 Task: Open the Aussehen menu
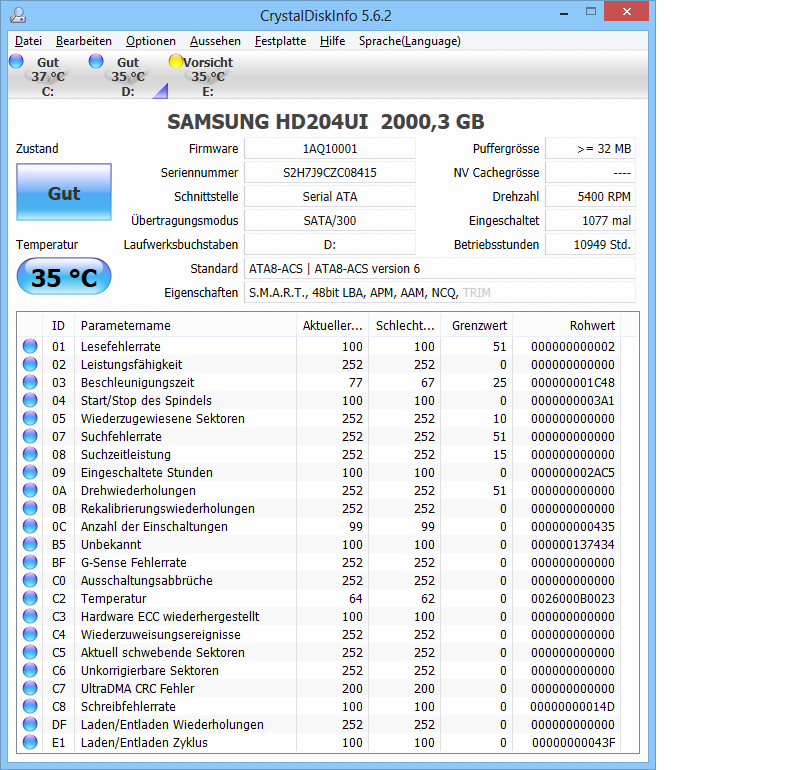215,41
